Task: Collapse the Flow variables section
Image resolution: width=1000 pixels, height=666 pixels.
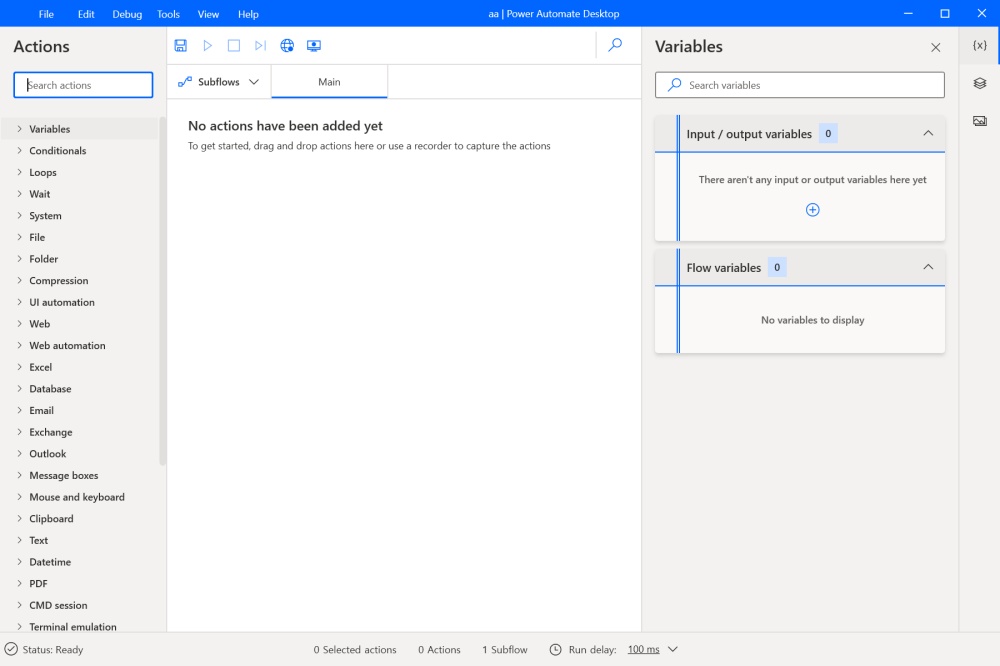Action: pyautogui.click(x=928, y=267)
